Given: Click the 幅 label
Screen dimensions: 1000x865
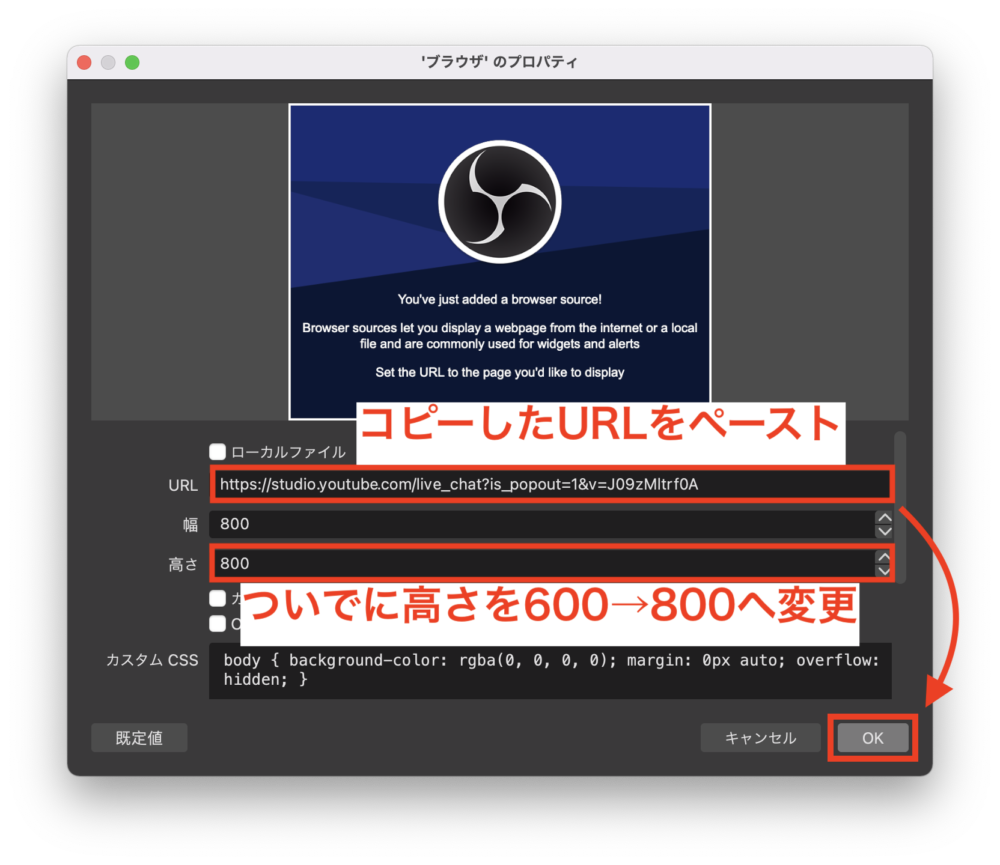Looking at the screenshot, I should 191,524.
